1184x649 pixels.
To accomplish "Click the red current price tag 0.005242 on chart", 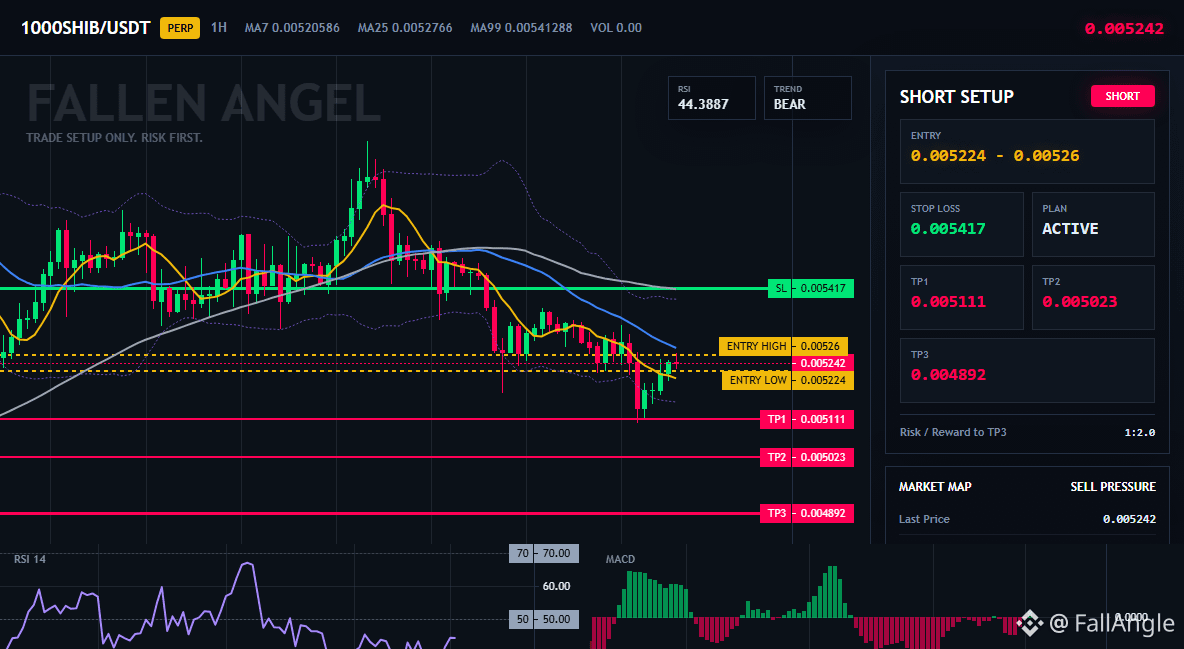I will pyautogui.click(x=822, y=363).
